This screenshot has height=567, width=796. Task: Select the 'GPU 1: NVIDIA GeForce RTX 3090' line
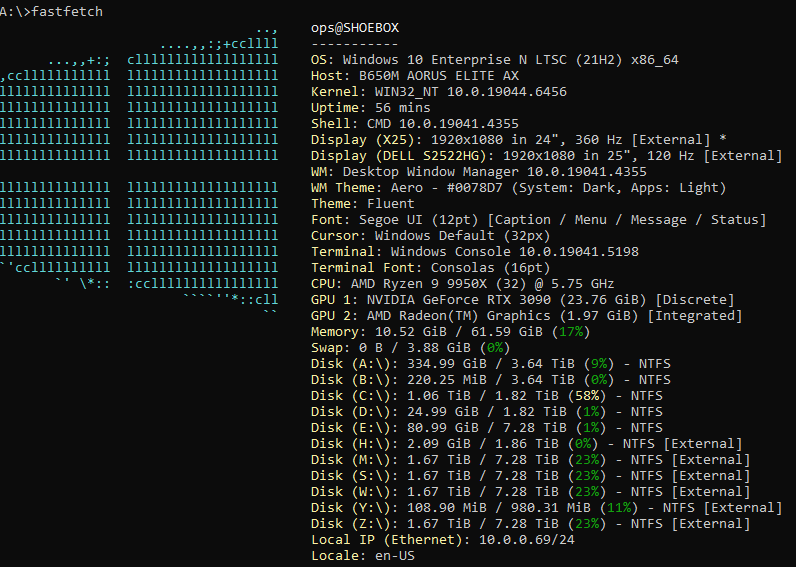tap(522, 300)
